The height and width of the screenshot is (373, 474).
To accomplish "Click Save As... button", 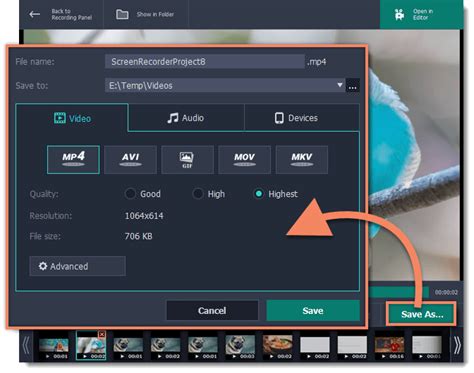I will 422,314.
